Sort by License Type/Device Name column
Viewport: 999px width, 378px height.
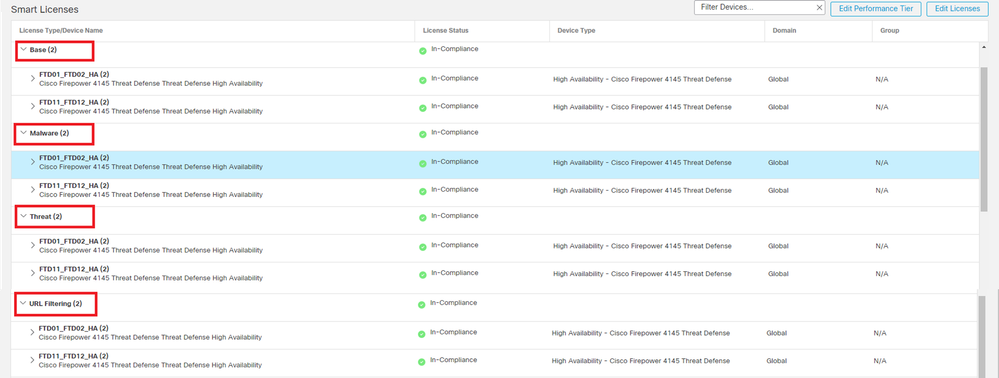[61, 31]
